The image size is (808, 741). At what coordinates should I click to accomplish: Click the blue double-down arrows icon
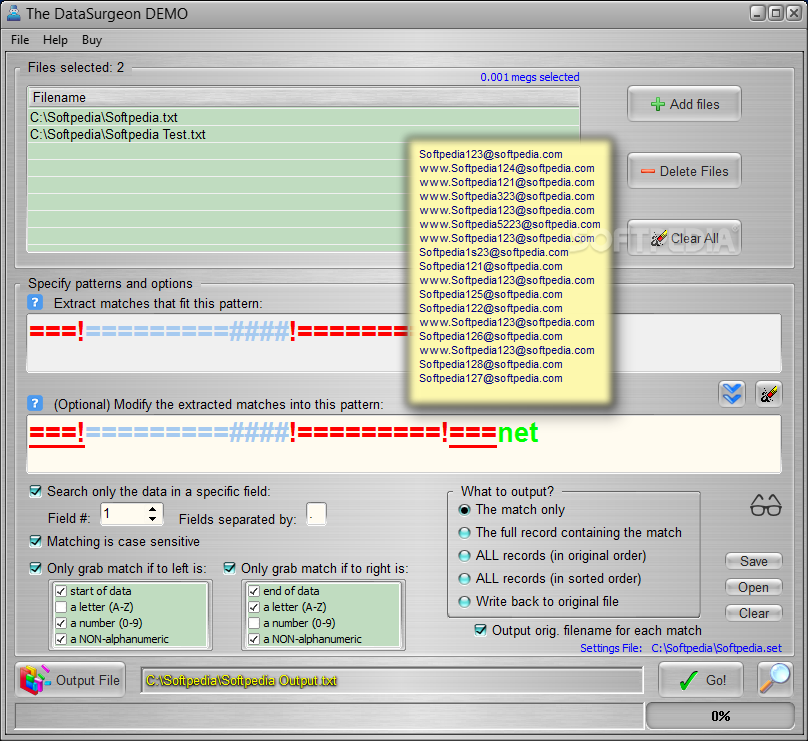732,394
